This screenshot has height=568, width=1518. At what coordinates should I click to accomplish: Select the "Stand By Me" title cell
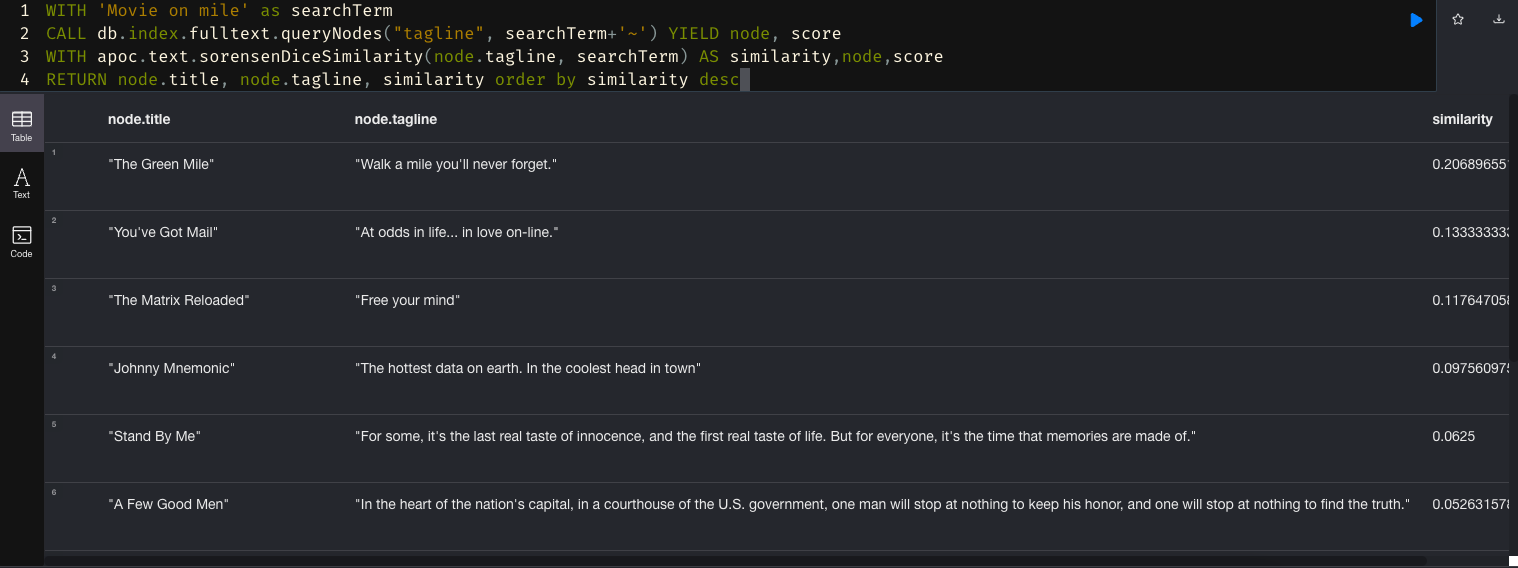point(154,436)
